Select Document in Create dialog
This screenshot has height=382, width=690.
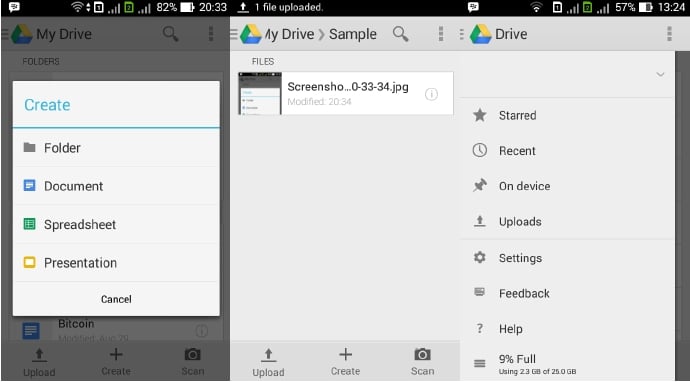(116, 186)
